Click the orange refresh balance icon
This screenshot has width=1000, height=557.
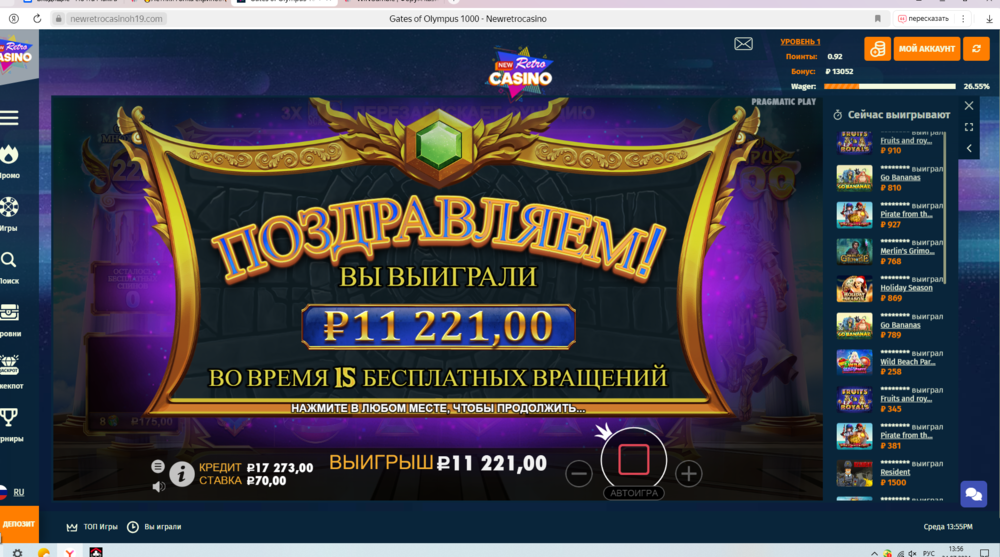point(976,48)
